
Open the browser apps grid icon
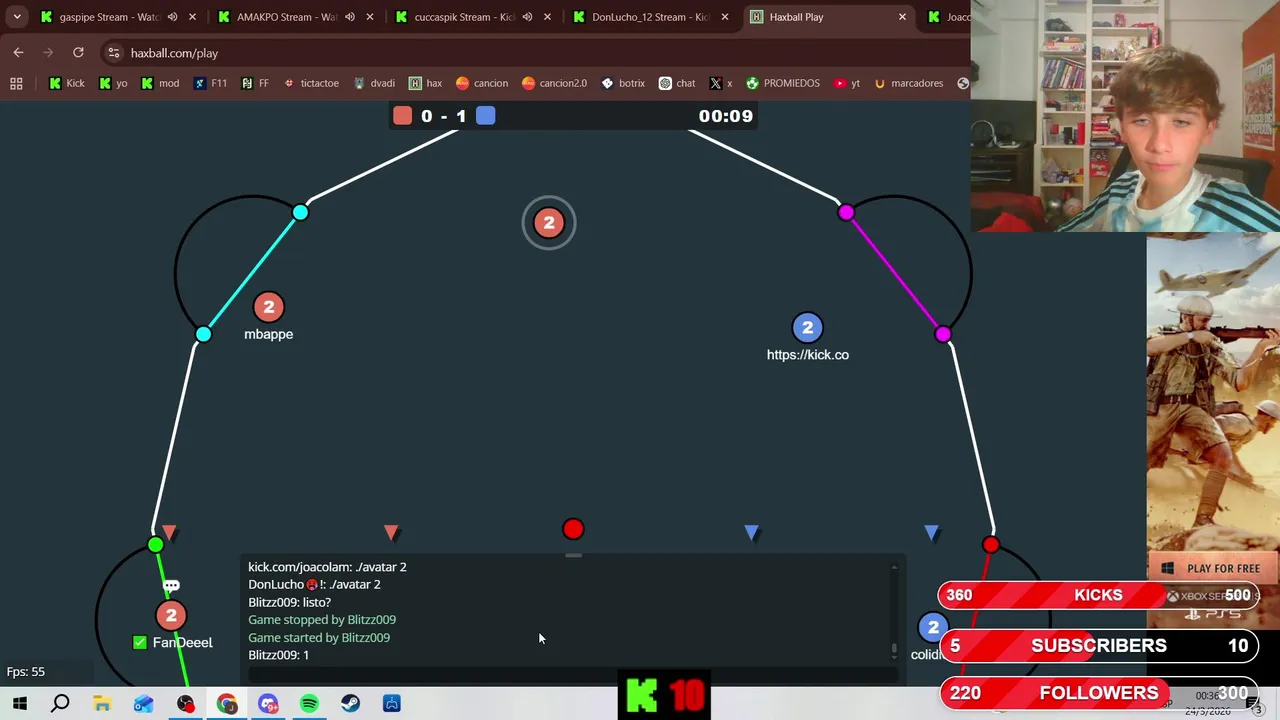click(16, 83)
